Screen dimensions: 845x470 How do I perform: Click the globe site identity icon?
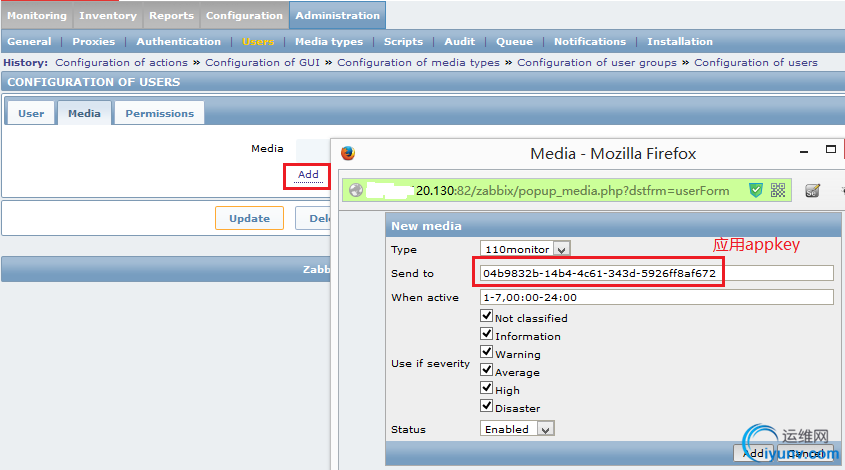coord(356,190)
